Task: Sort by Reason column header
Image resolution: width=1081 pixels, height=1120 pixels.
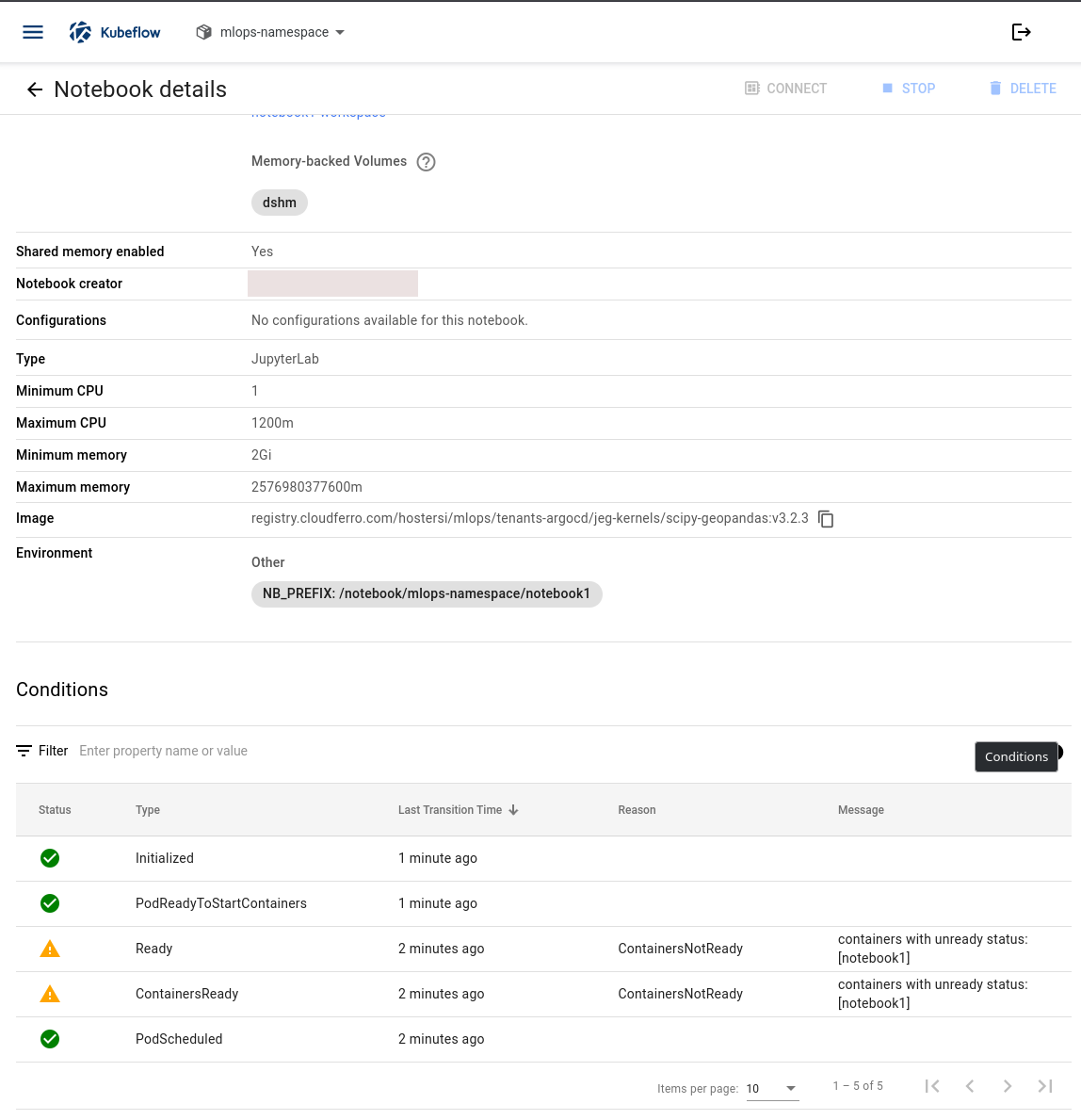Action: pos(637,810)
